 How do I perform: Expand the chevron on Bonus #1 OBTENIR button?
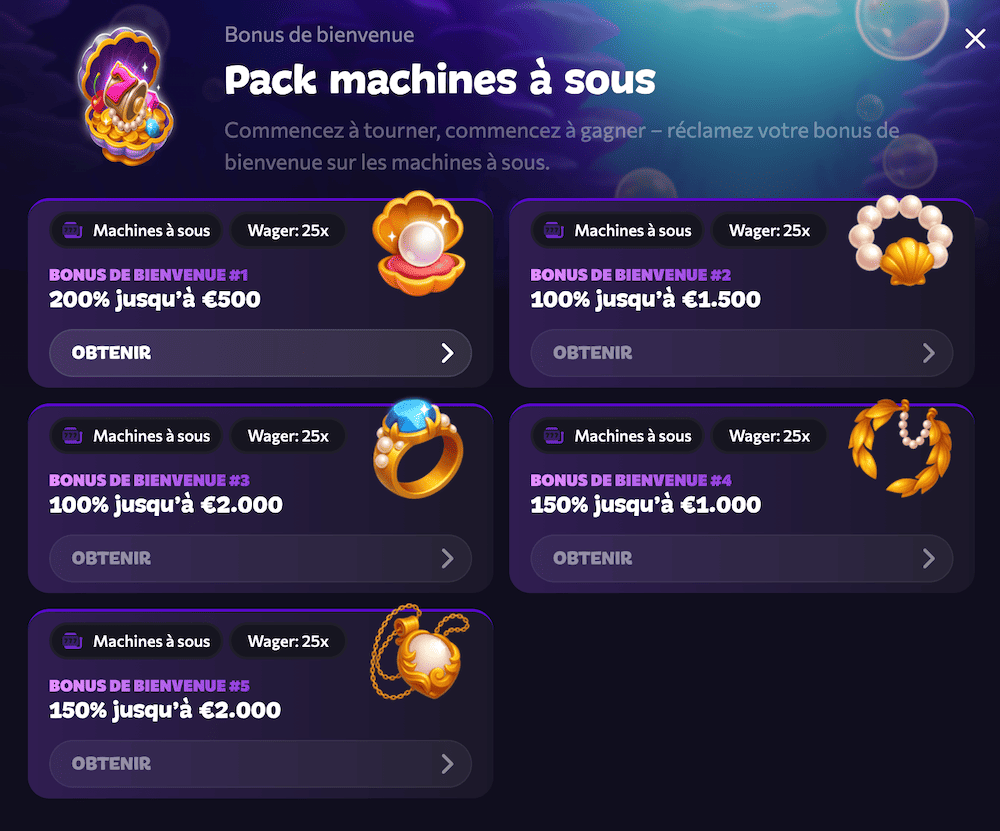[449, 353]
